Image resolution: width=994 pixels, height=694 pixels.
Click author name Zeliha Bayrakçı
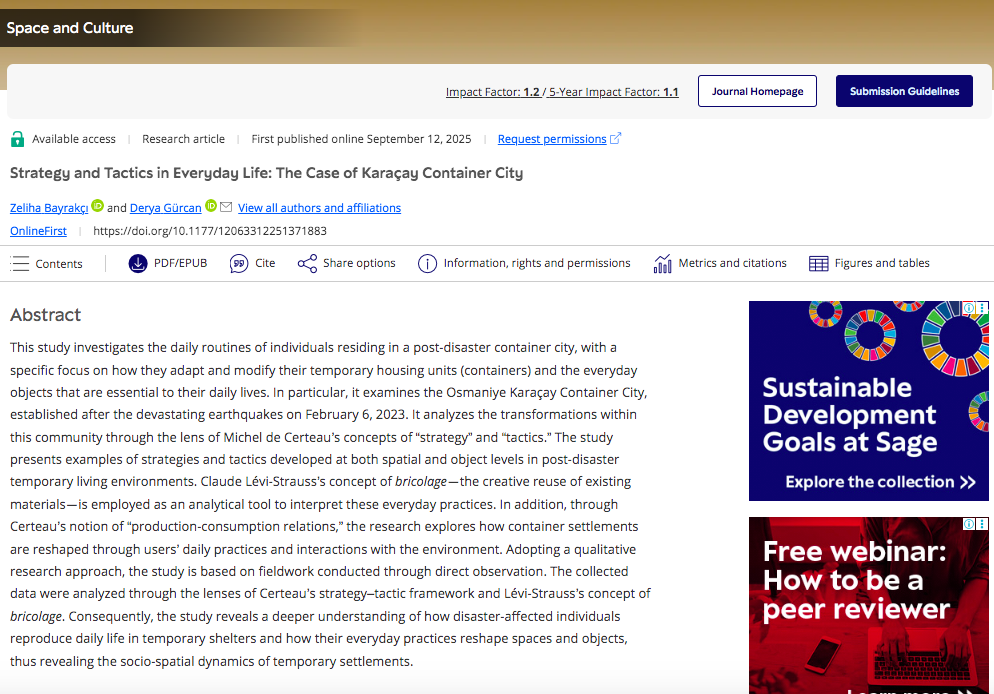[49, 208]
